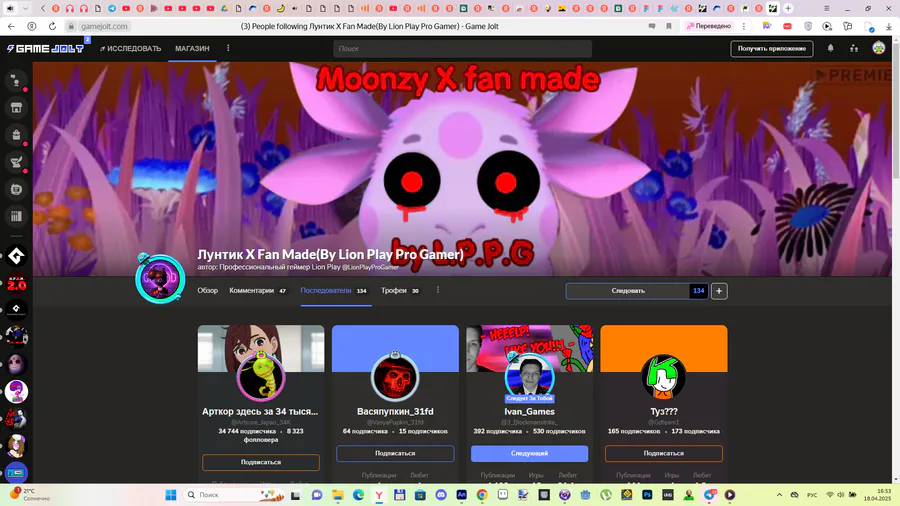Screen dimensions: 900x506
Task: Open the playlists bars icon in left sidebar
Action: (16, 216)
